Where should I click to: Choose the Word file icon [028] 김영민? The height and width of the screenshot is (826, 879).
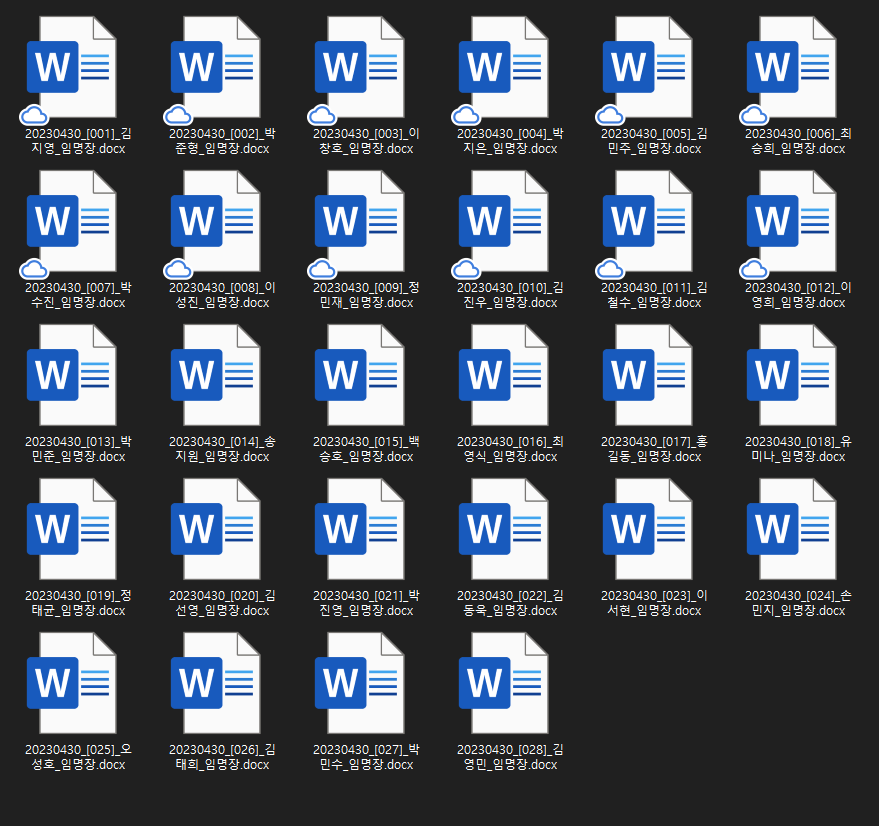coord(504,683)
